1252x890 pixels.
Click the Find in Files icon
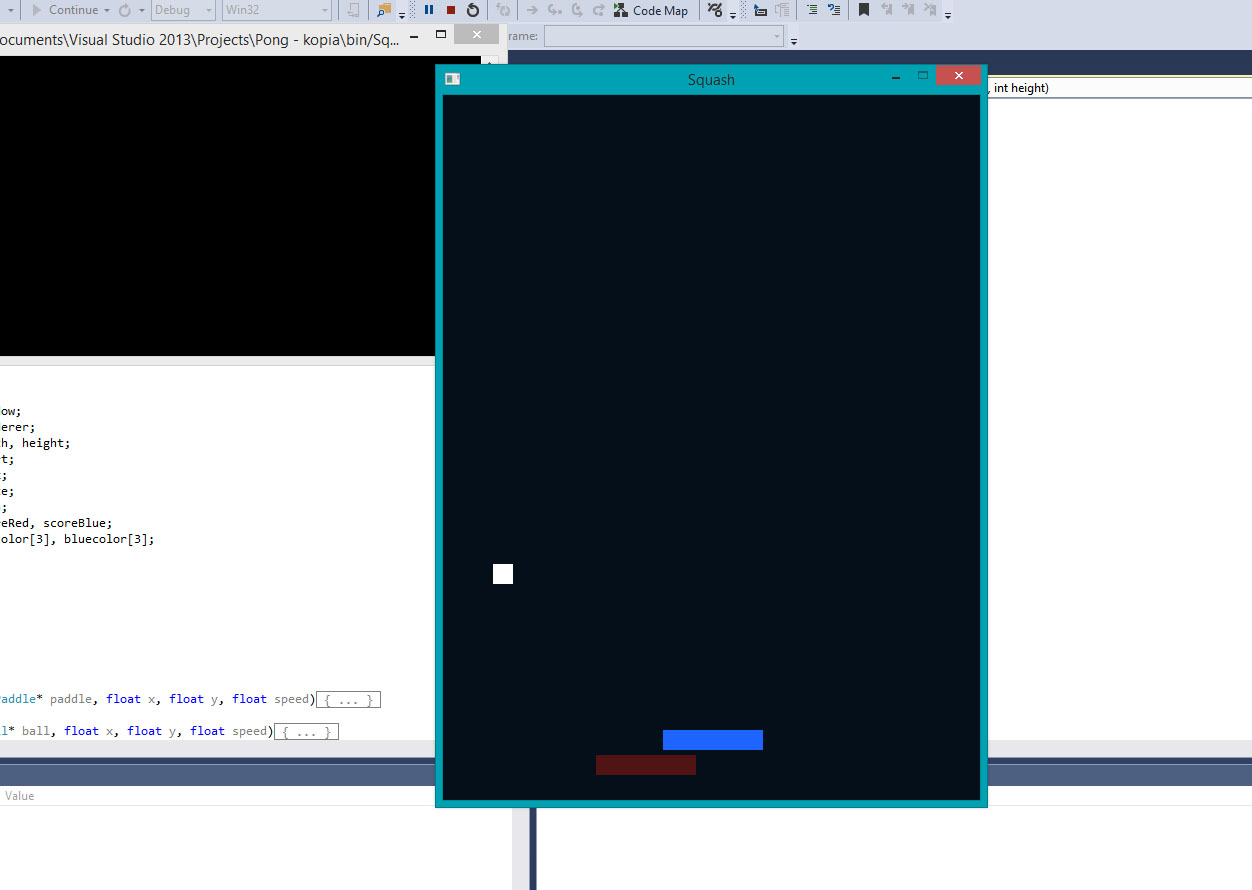384,10
